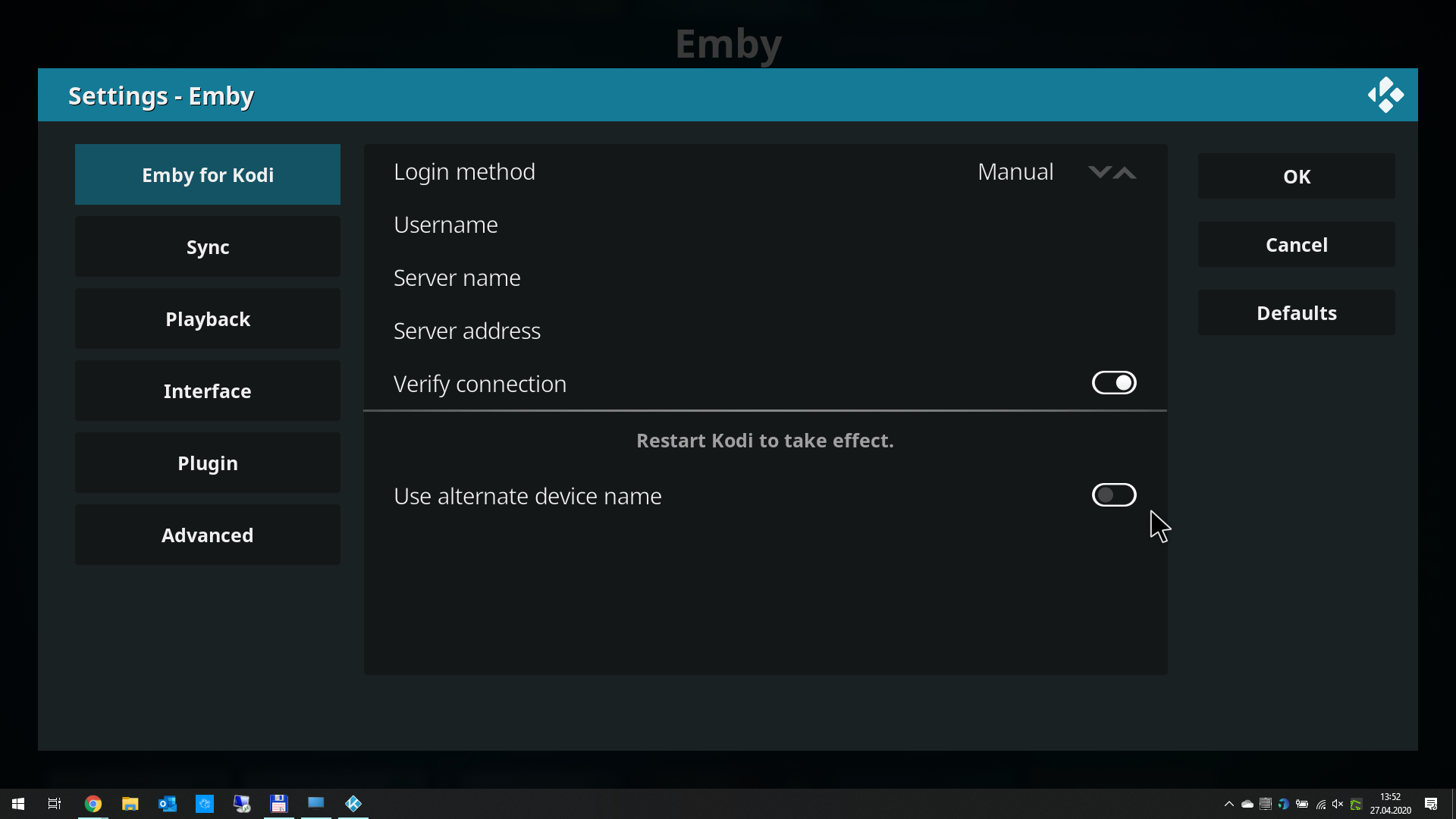The width and height of the screenshot is (1456, 819).
Task: Switch to the Sync settings category
Action: 208,246
